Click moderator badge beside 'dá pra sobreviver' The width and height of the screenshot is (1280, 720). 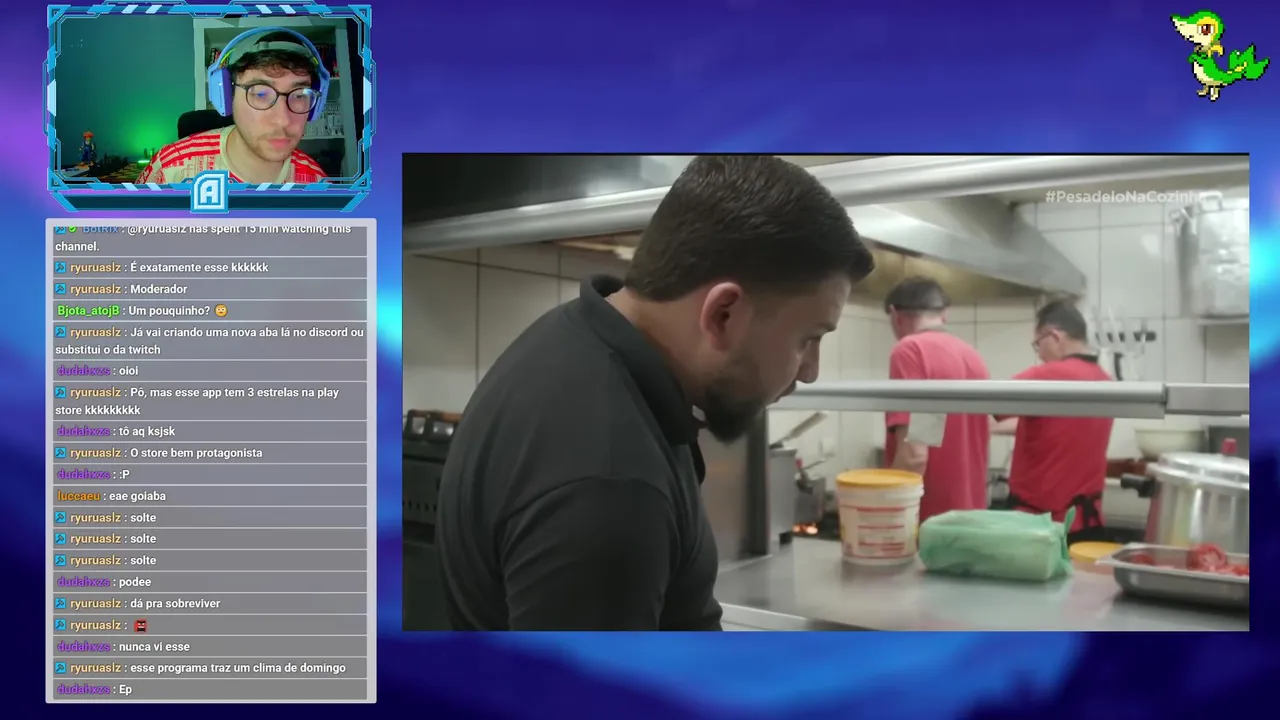pyautogui.click(x=60, y=603)
